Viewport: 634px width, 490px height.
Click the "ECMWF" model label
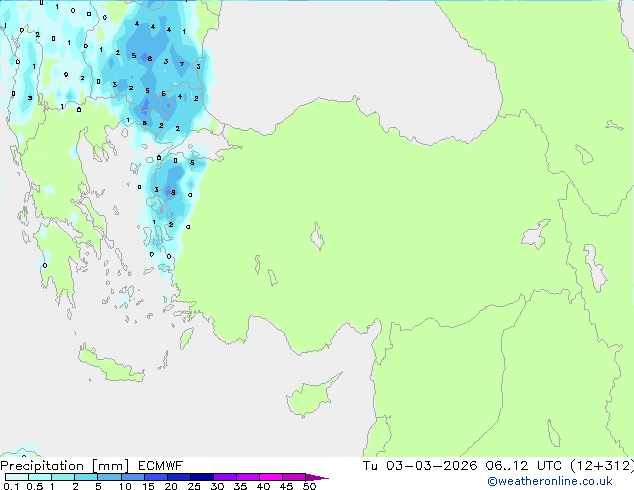[x=161, y=466]
